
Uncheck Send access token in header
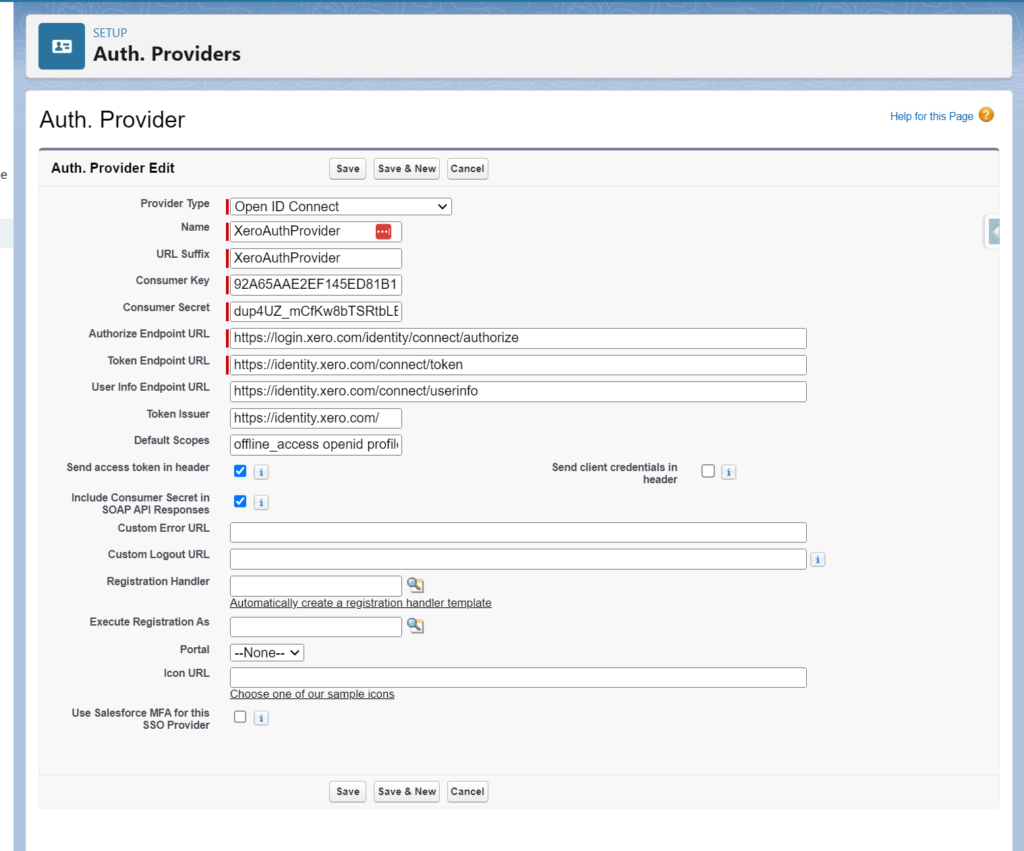point(239,470)
